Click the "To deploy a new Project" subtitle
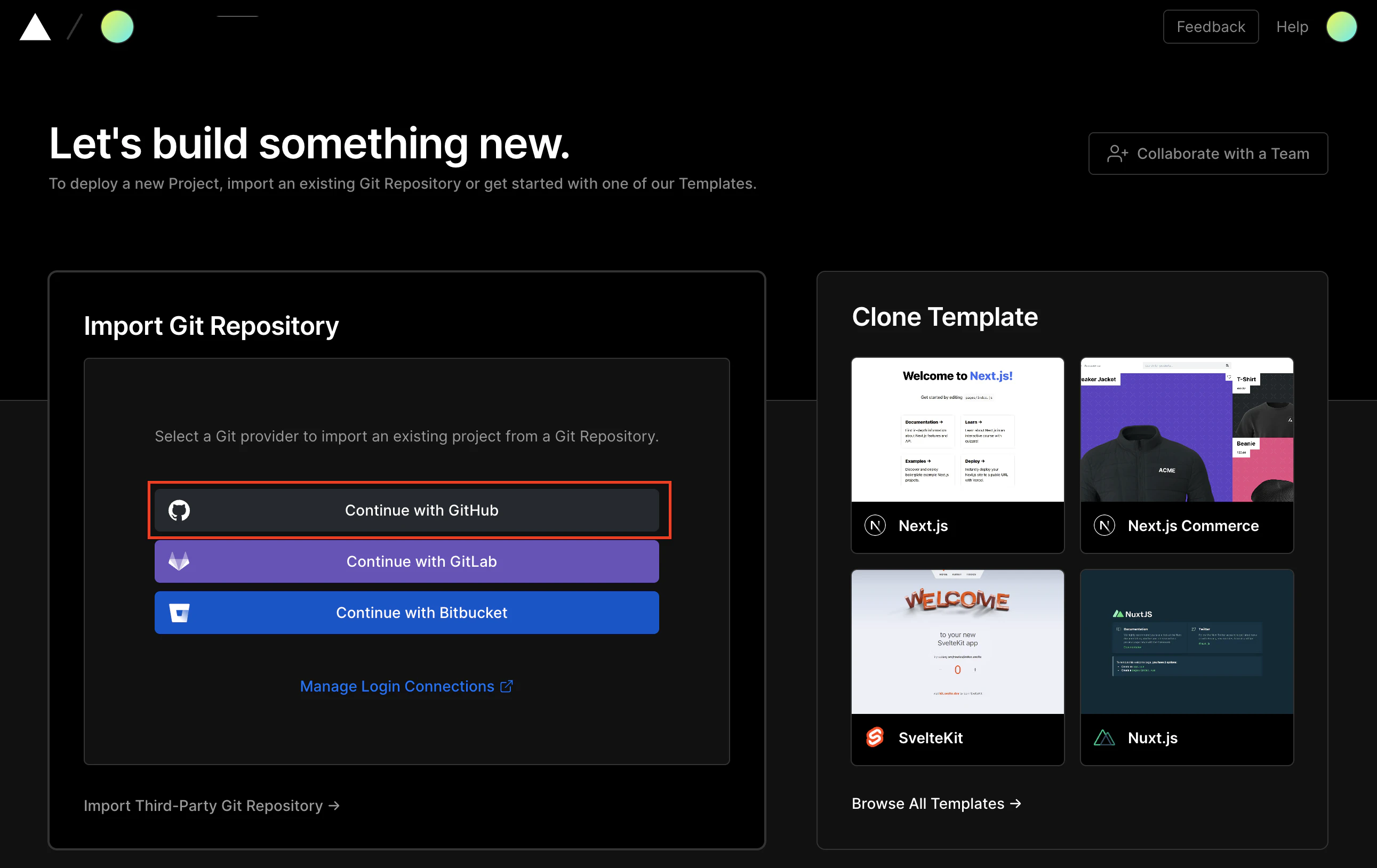The width and height of the screenshot is (1377, 868). [403, 183]
